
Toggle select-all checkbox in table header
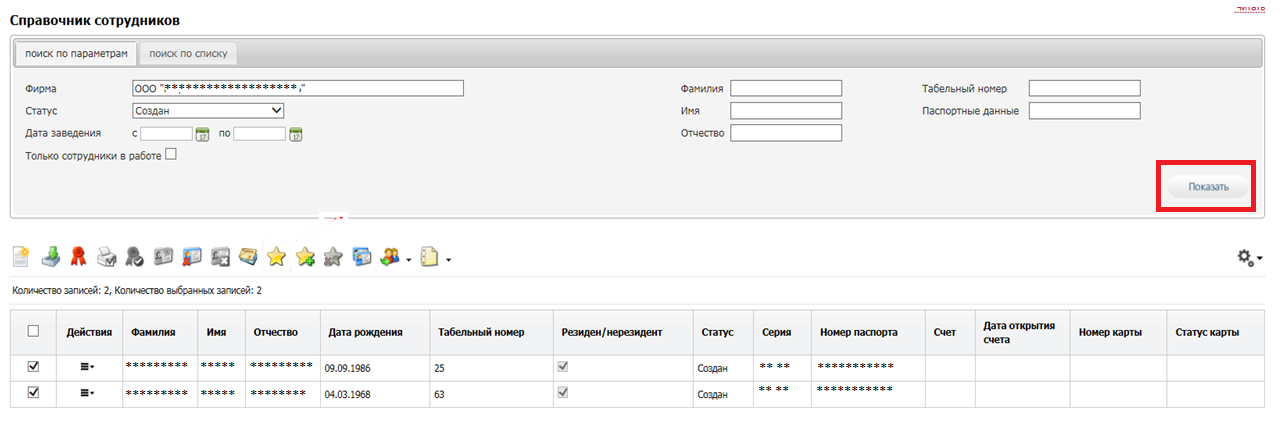[33, 332]
